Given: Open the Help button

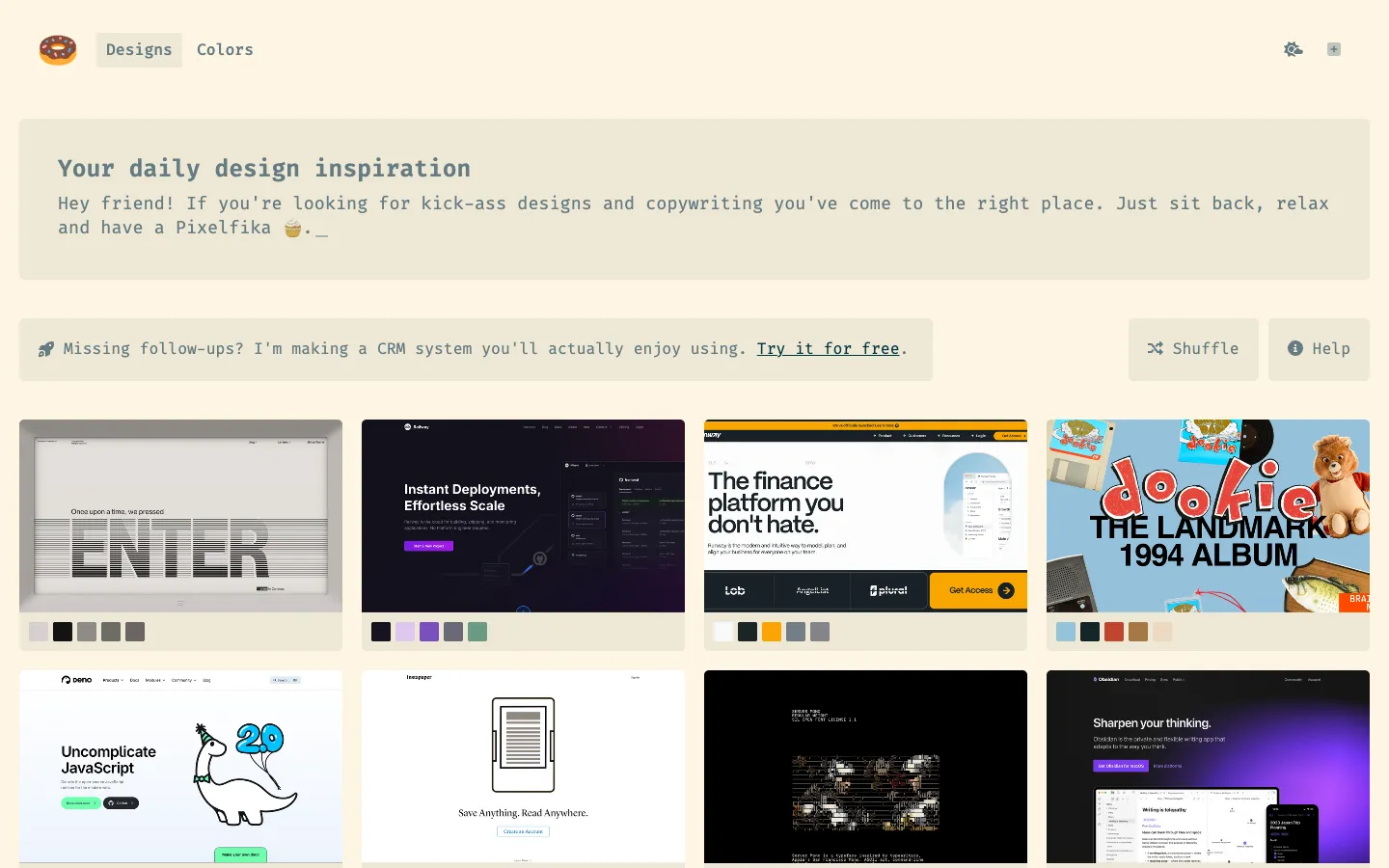Looking at the screenshot, I should click(1319, 349).
